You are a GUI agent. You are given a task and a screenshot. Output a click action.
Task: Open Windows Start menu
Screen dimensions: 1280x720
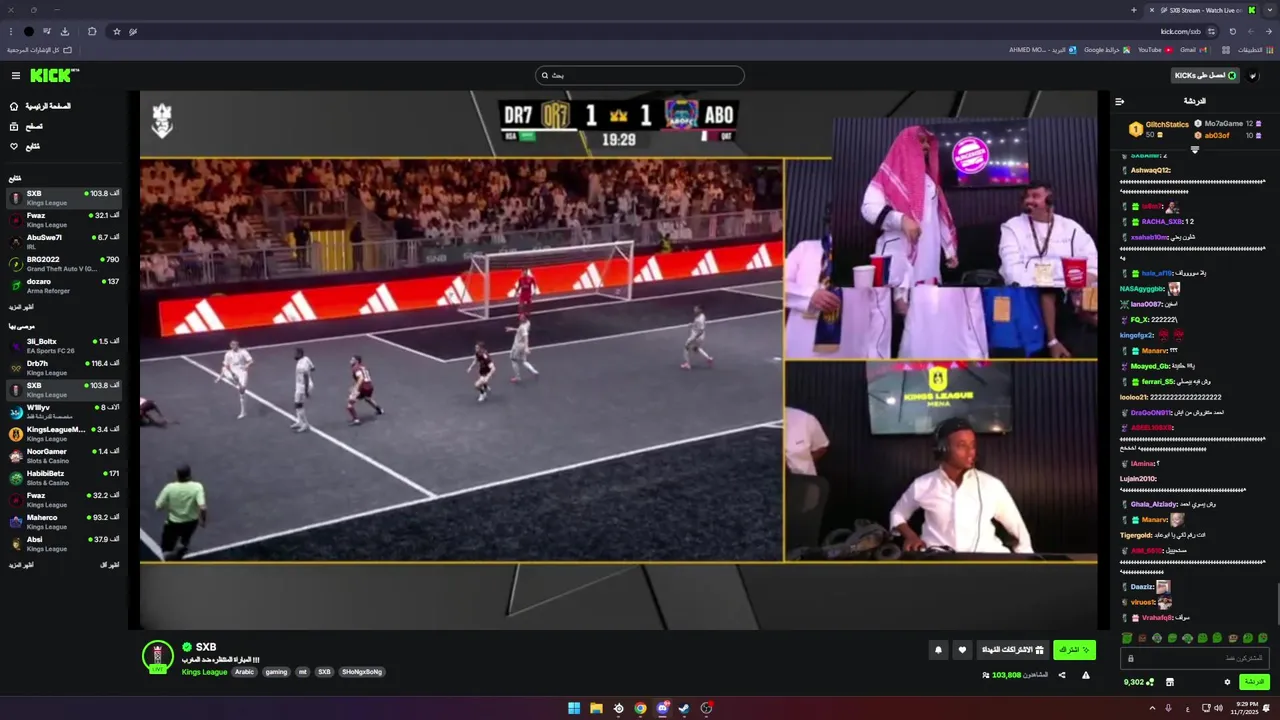click(574, 708)
